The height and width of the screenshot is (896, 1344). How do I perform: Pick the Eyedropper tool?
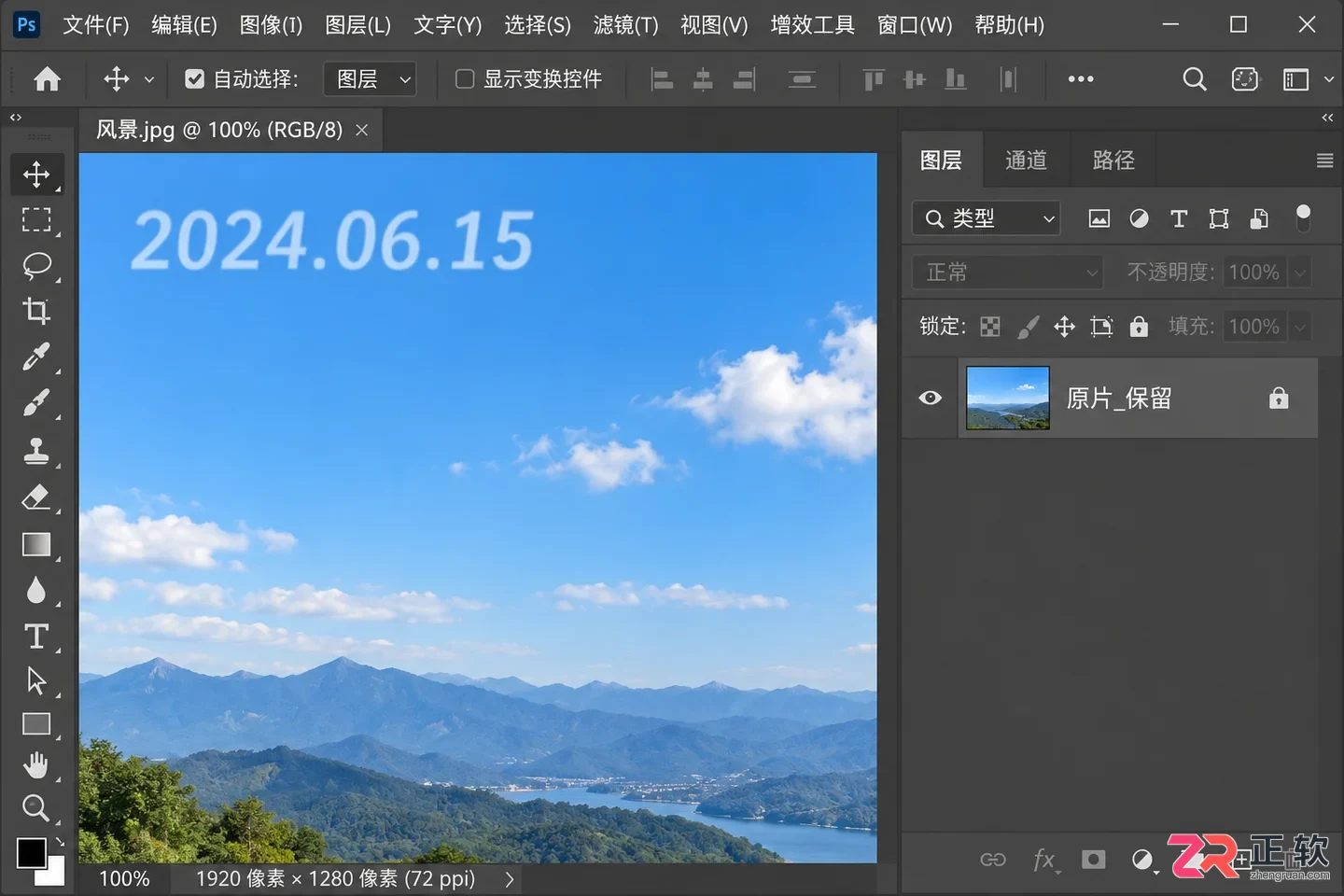[x=36, y=357]
